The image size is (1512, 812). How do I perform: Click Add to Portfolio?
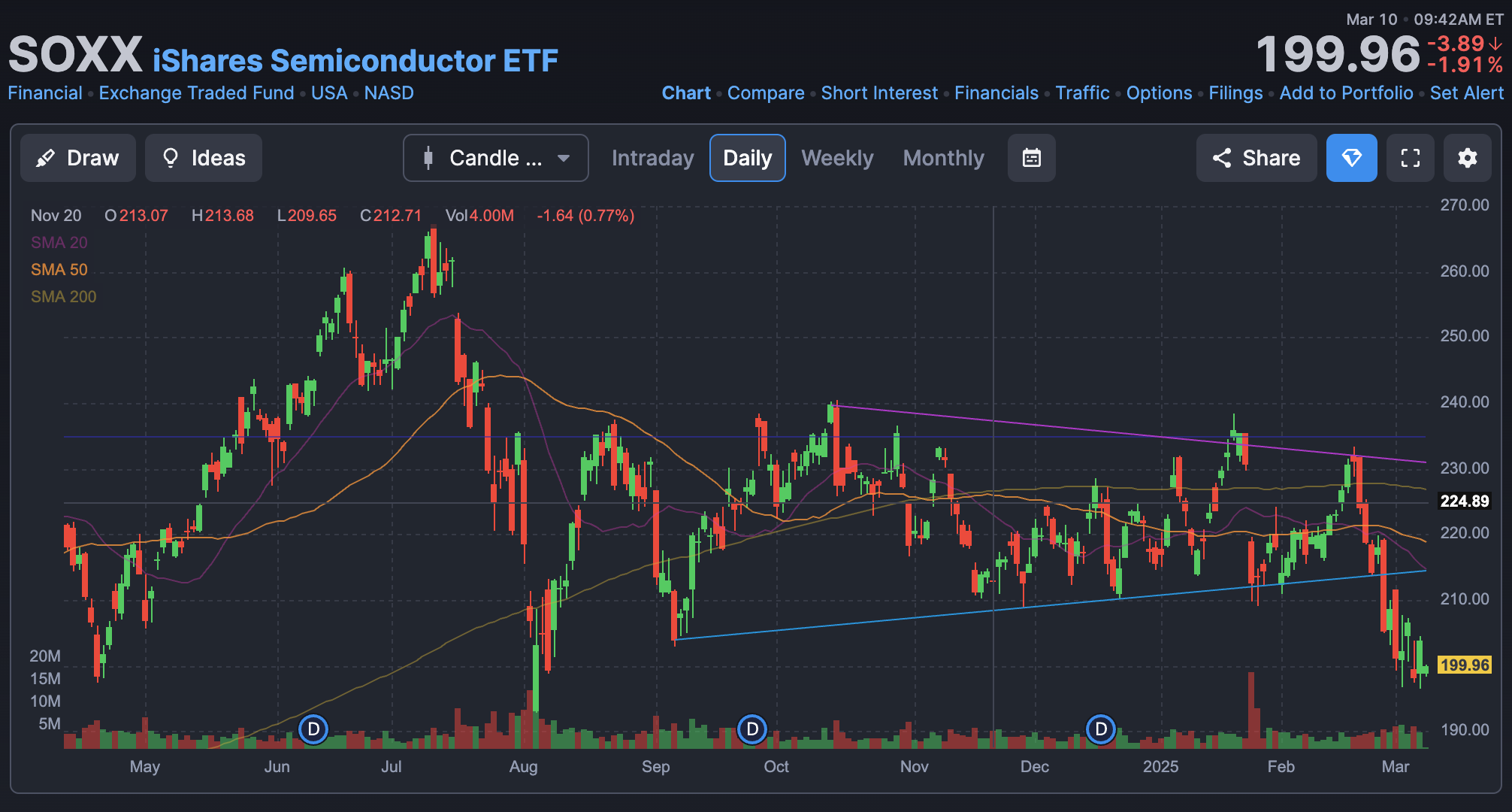(1346, 92)
